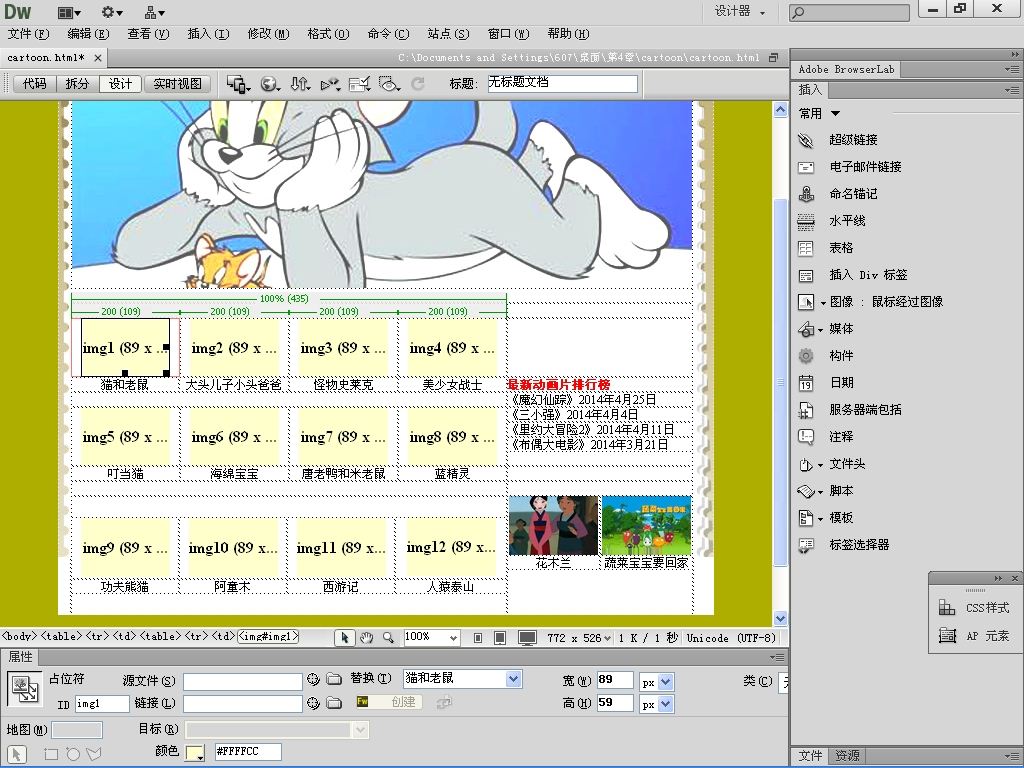Viewport: 1024px width, 768px height.
Task: Insert a horizontal rule using 水平线
Action: [x=806, y=221]
